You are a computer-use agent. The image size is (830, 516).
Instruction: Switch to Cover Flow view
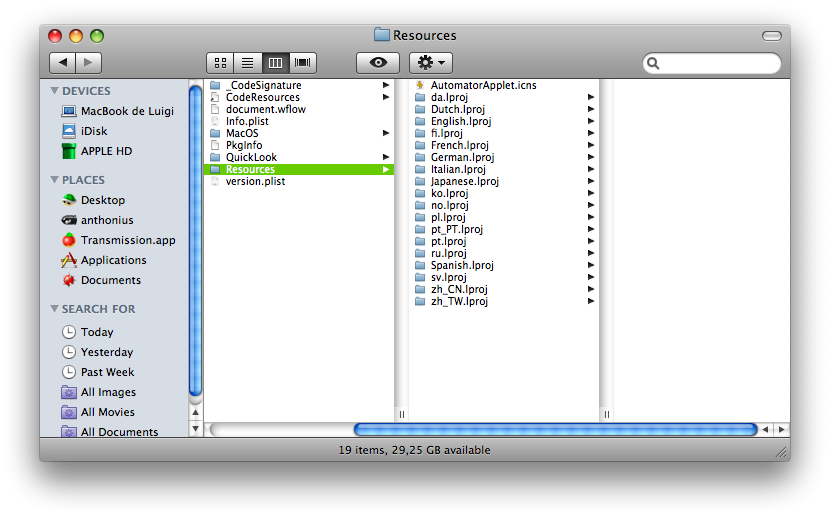303,63
